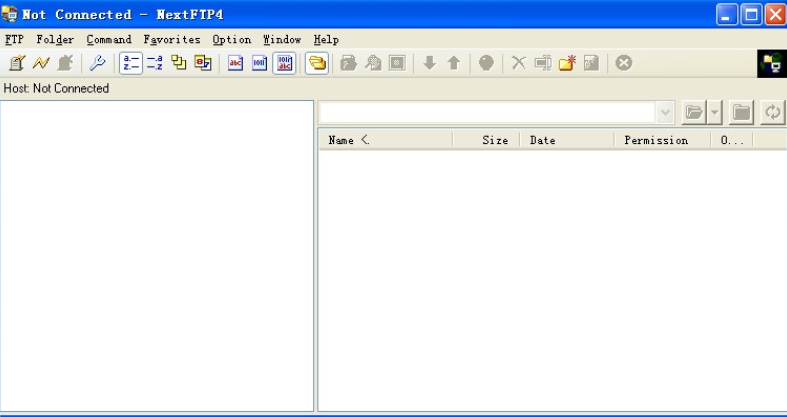Screen dimensions: 787x417
Task: Click the host list notepad icon
Action: pyautogui.click(x=17, y=63)
